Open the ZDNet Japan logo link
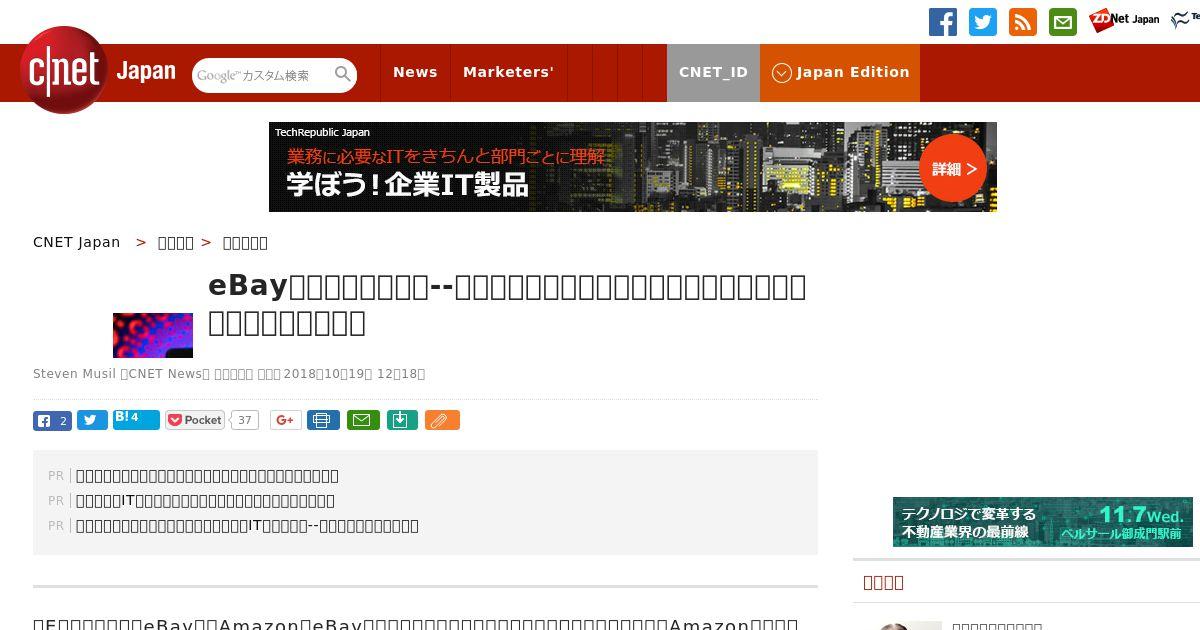Viewport: 1200px width, 630px height. click(x=1124, y=20)
